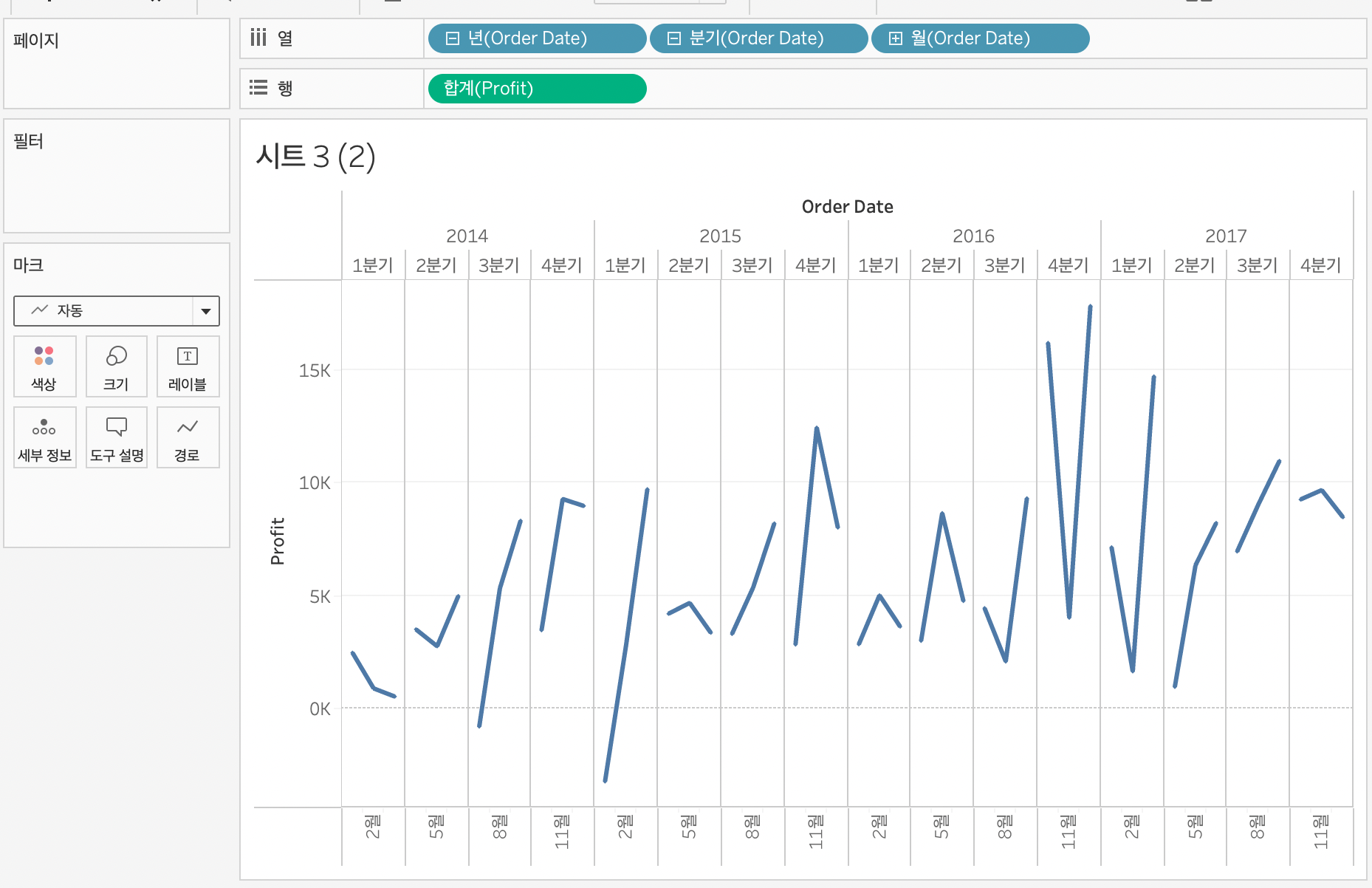This screenshot has height=888, width=1372.
Task: Click the 2017 Q4 profit line
Action: (x=1322, y=491)
